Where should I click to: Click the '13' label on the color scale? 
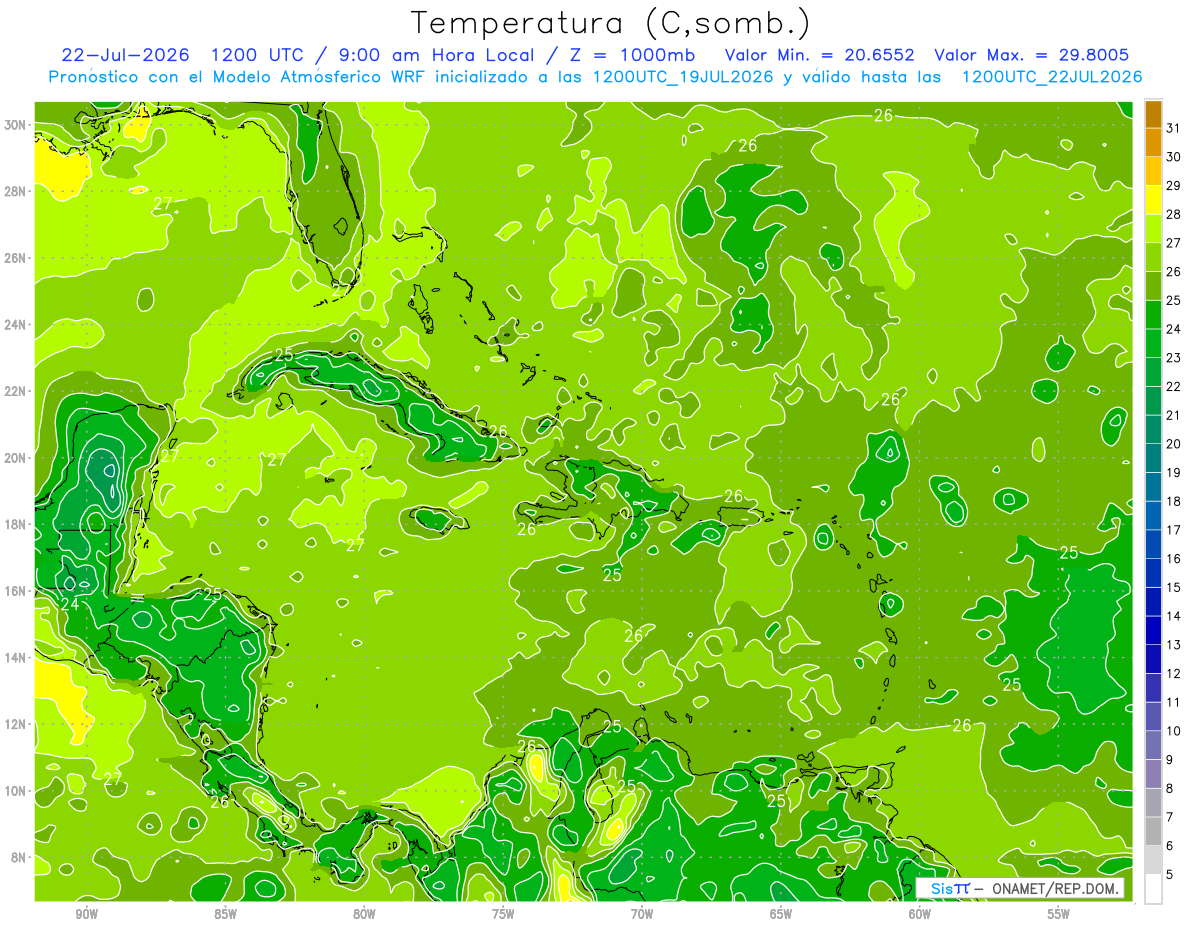click(1174, 644)
